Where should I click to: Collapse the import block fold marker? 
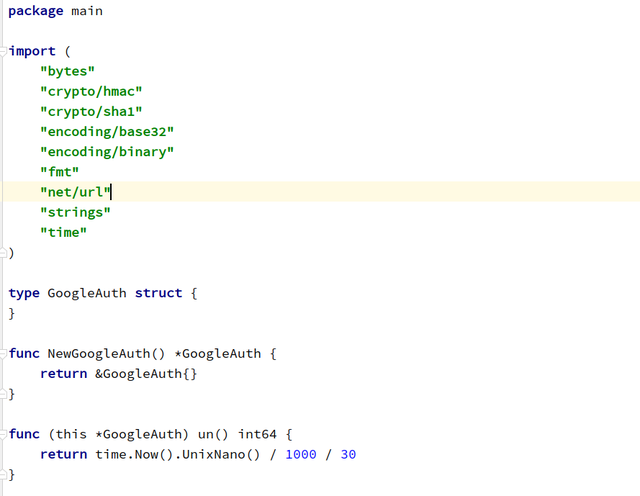3,51
